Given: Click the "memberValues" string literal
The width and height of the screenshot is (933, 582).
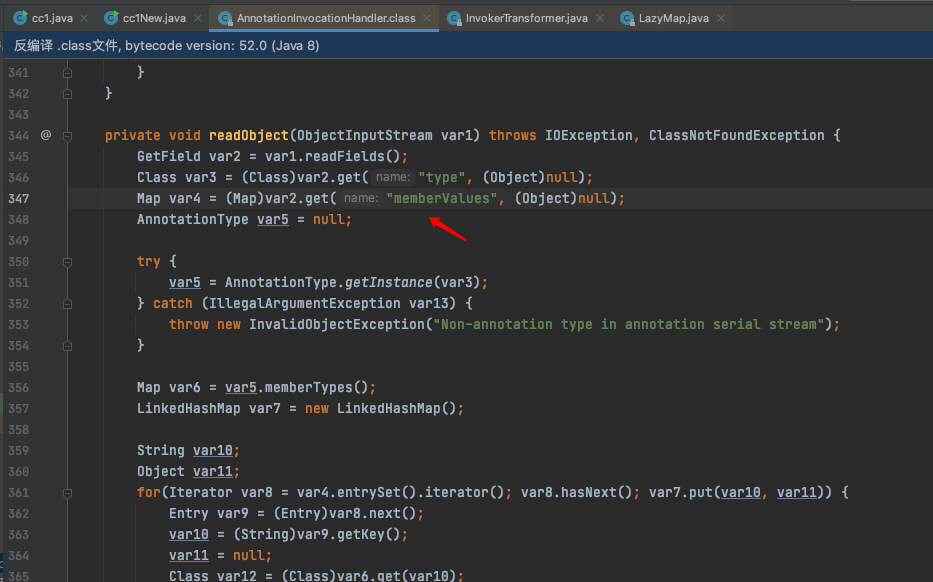Looking at the screenshot, I should point(442,199).
